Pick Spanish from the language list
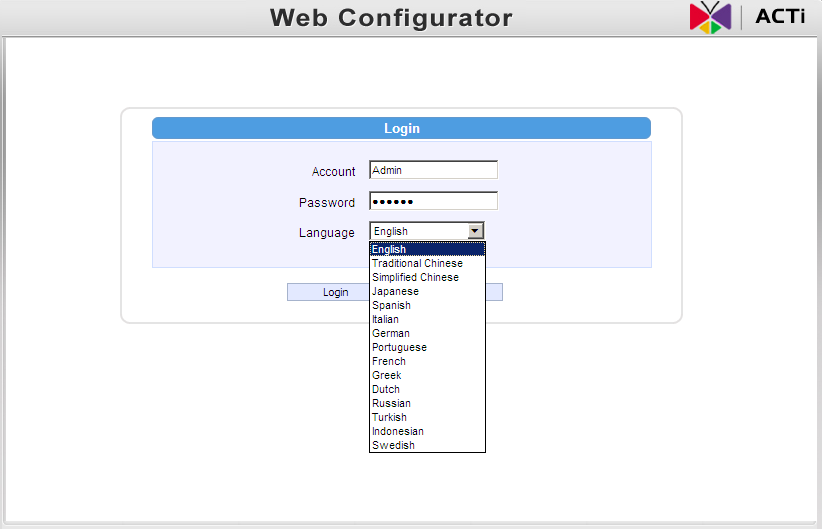The height and width of the screenshot is (529, 822). (427, 305)
